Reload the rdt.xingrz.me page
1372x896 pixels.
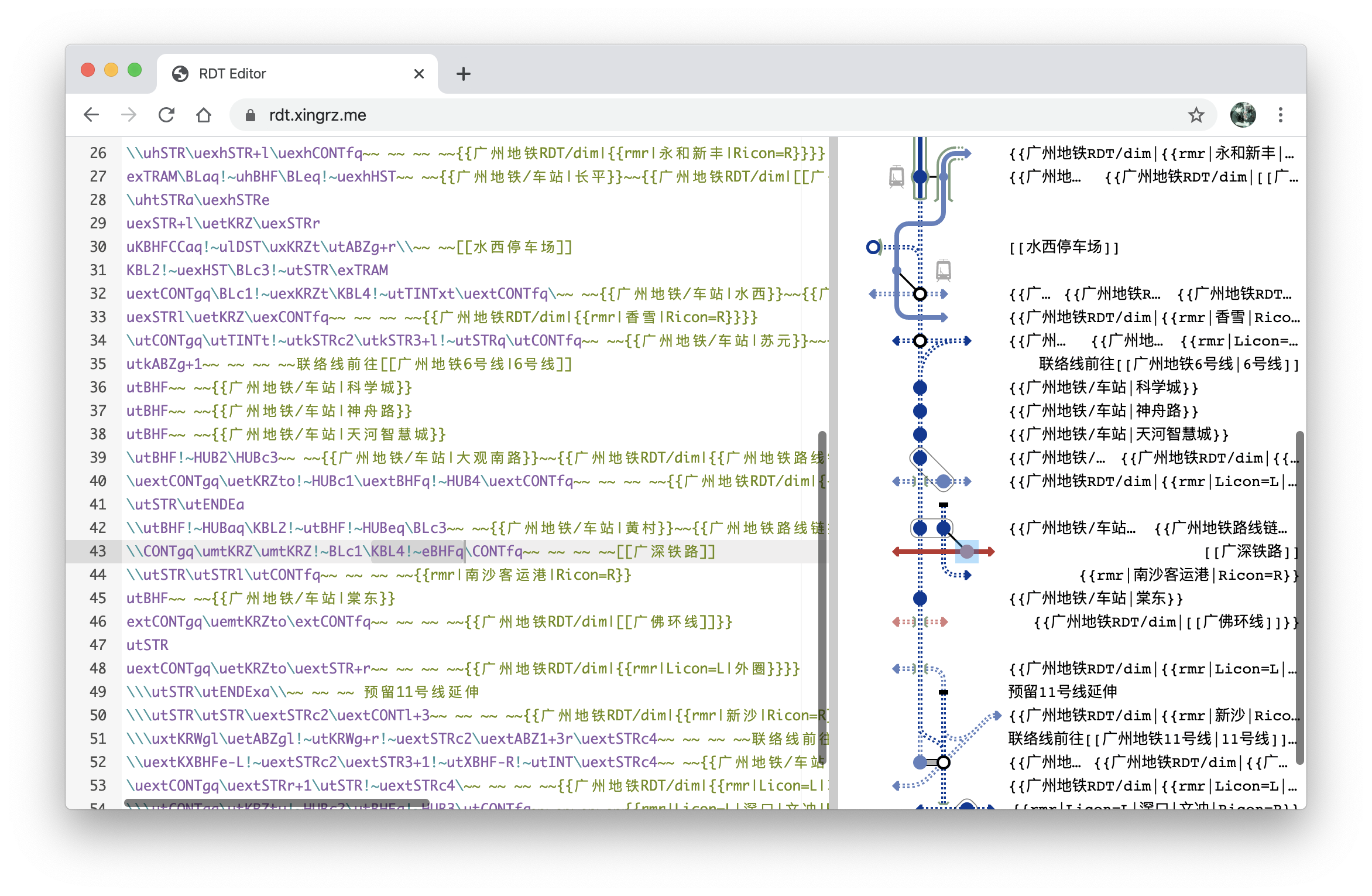(x=167, y=115)
